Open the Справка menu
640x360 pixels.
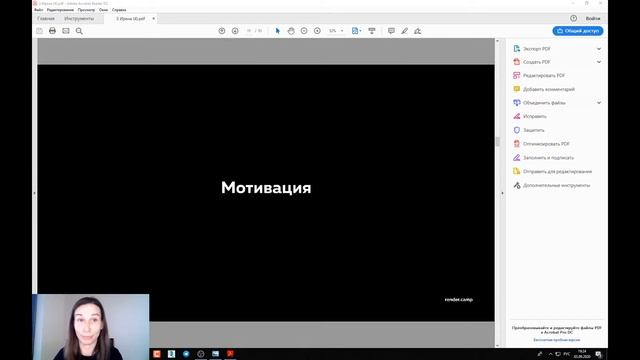tap(119, 10)
